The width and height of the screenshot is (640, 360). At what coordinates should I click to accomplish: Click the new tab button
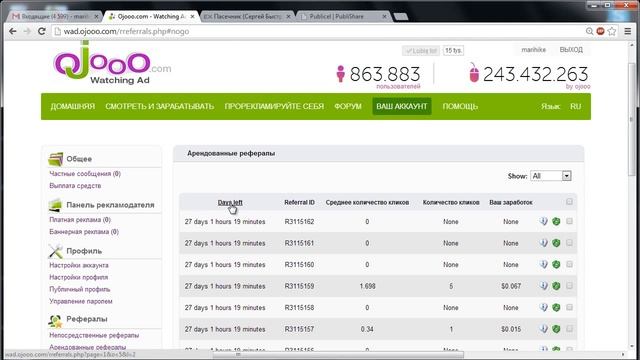pyautogui.click(x=400, y=16)
